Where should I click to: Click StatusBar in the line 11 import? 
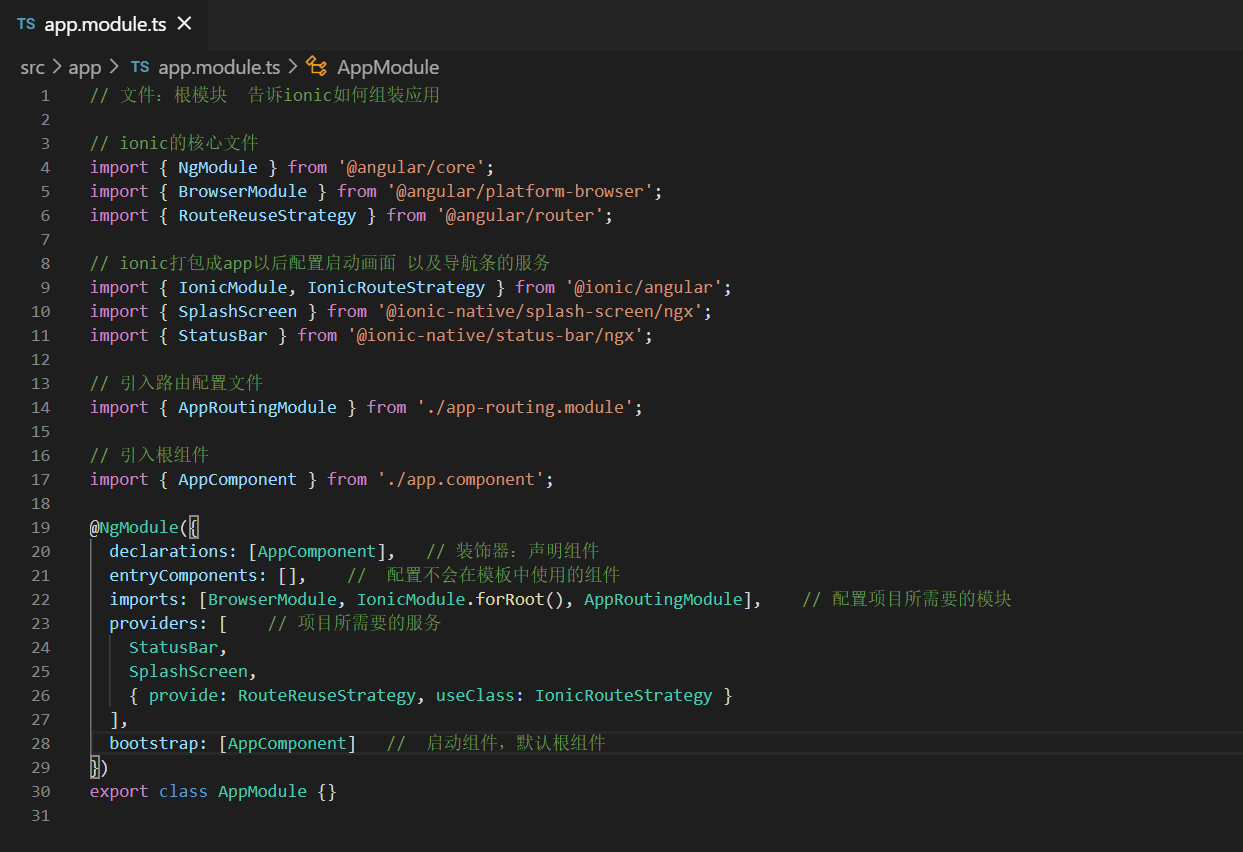pos(223,335)
